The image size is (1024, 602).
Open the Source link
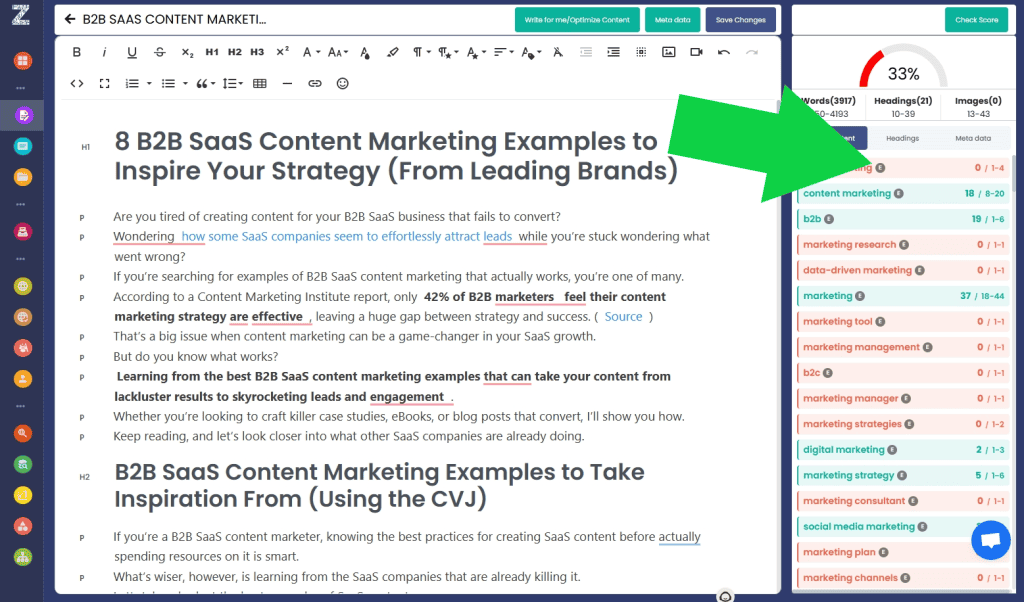pyautogui.click(x=623, y=317)
